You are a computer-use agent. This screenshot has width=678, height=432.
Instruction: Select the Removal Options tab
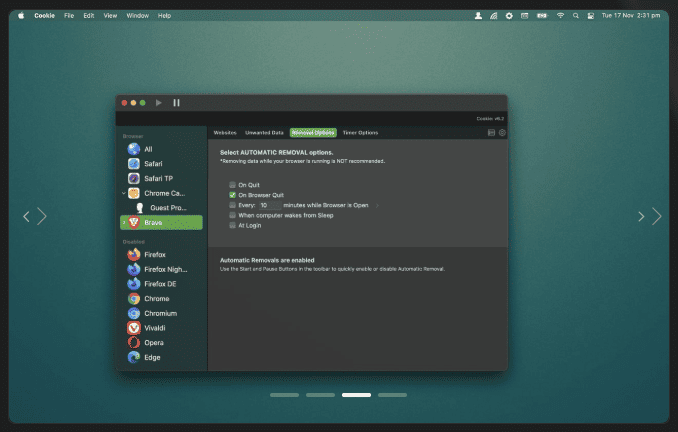(x=313, y=133)
